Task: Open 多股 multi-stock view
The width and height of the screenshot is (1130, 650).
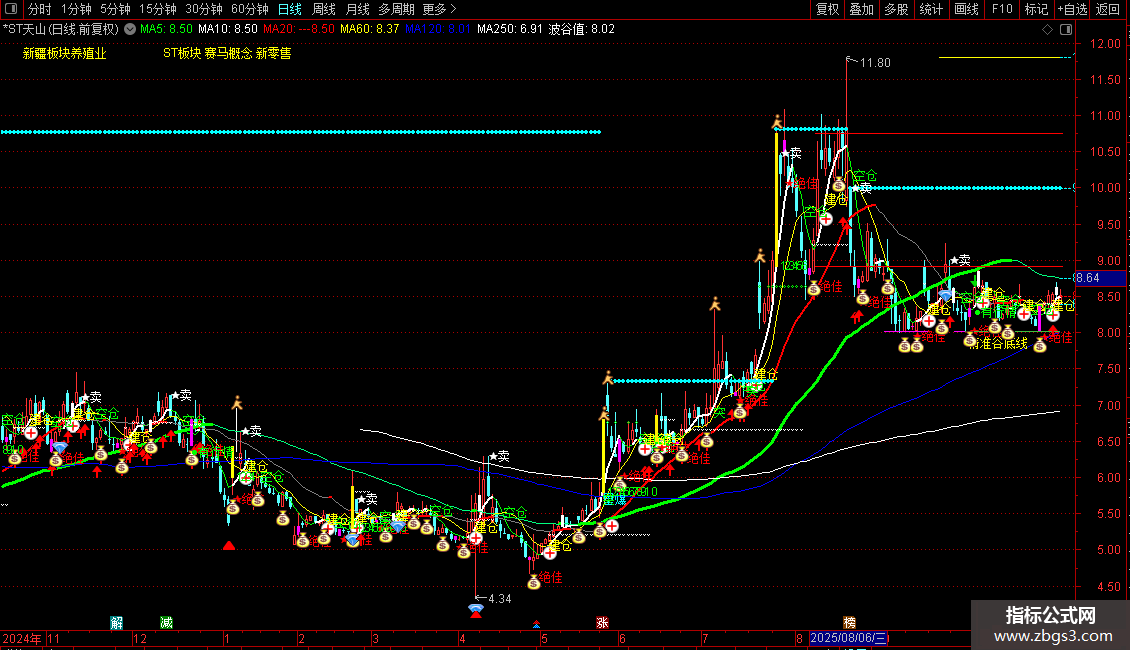Action: (x=897, y=9)
